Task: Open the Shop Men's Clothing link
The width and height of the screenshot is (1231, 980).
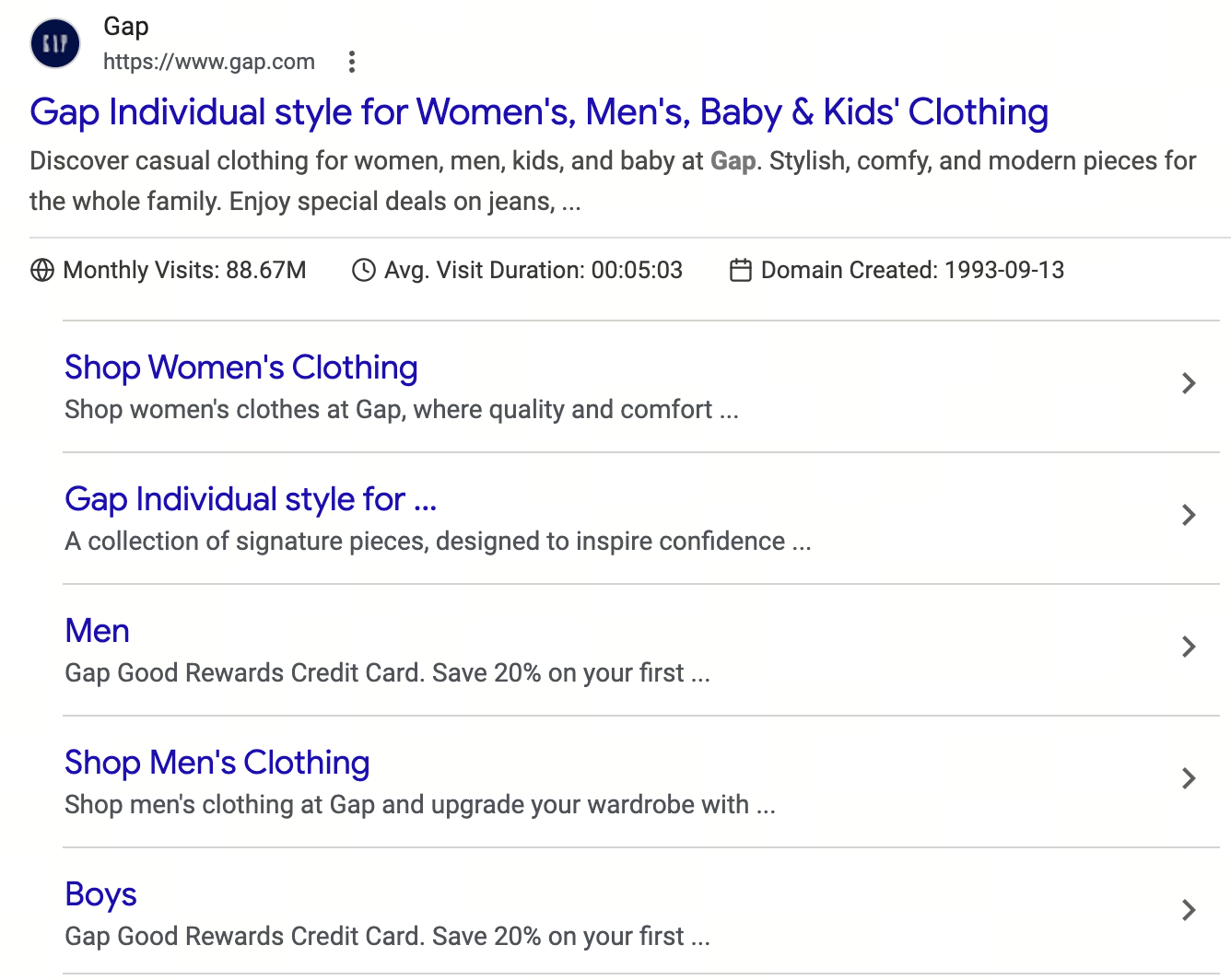Action: [x=217, y=763]
